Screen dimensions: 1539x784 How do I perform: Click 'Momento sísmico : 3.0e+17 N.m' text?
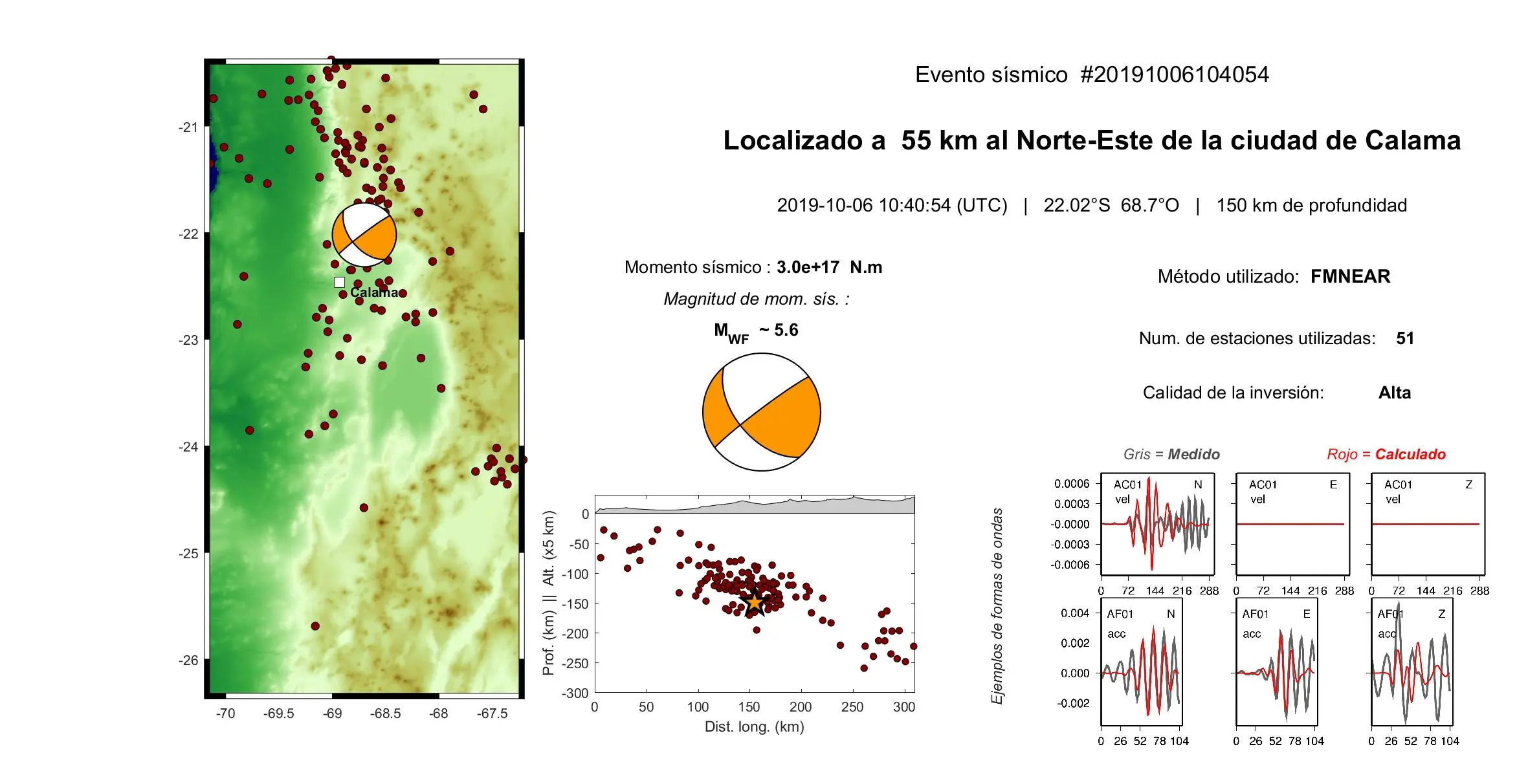click(x=753, y=267)
